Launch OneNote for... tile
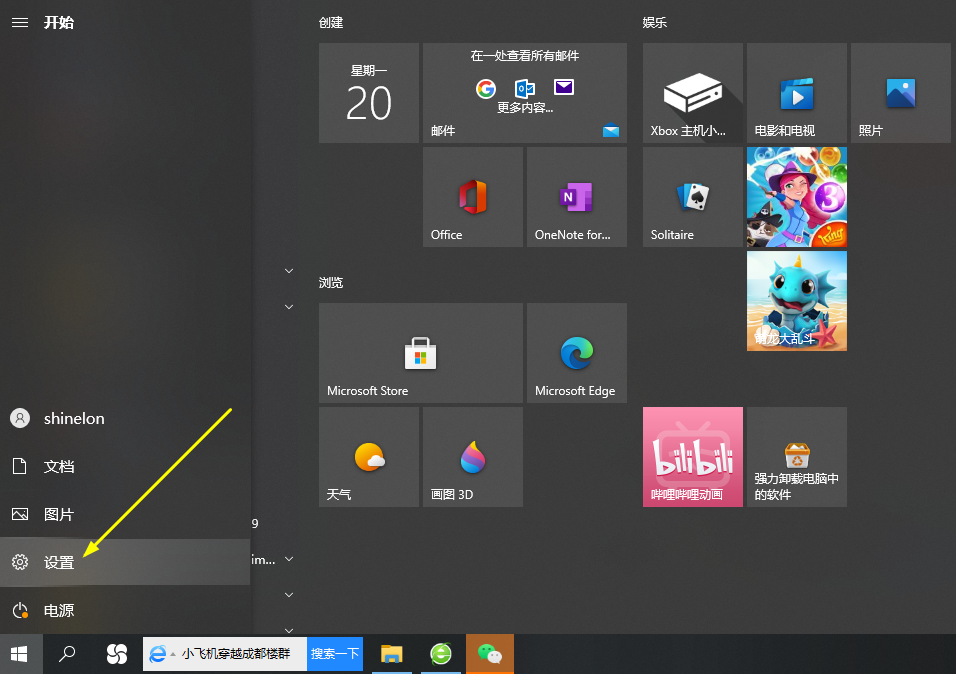 [x=577, y=197]
